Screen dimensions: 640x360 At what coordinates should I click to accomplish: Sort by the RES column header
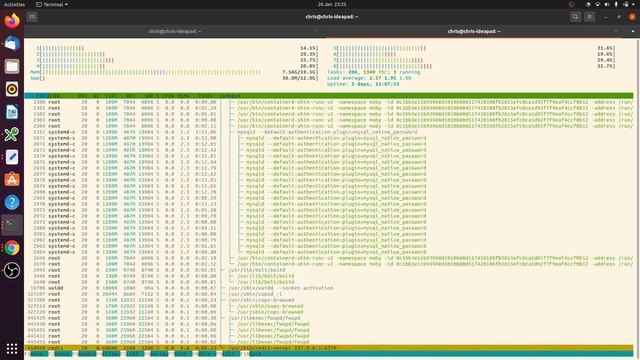pyautogui.click(x=131, y=96)
